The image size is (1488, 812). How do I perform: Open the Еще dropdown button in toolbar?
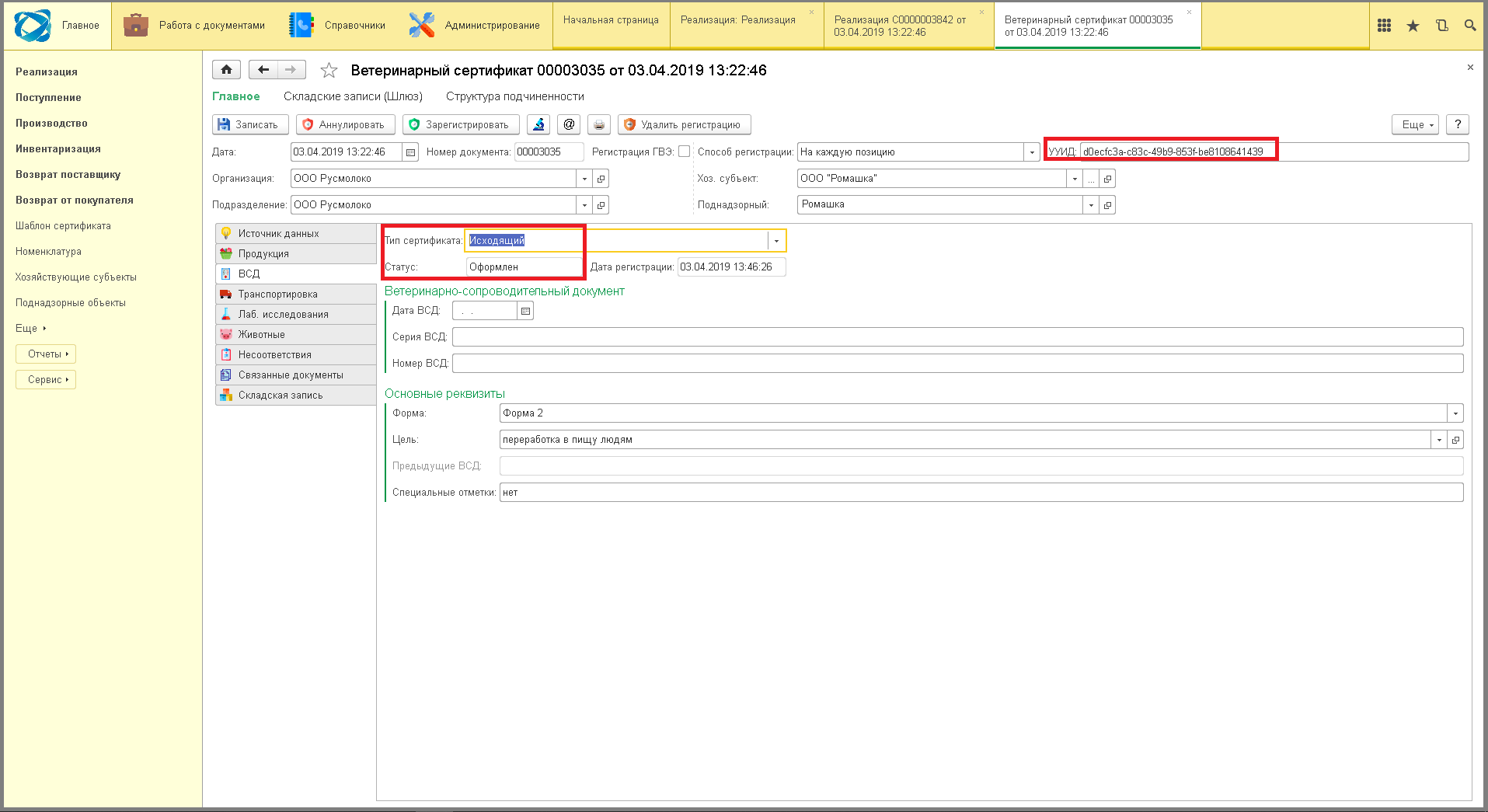click(x=1416, y=124)
